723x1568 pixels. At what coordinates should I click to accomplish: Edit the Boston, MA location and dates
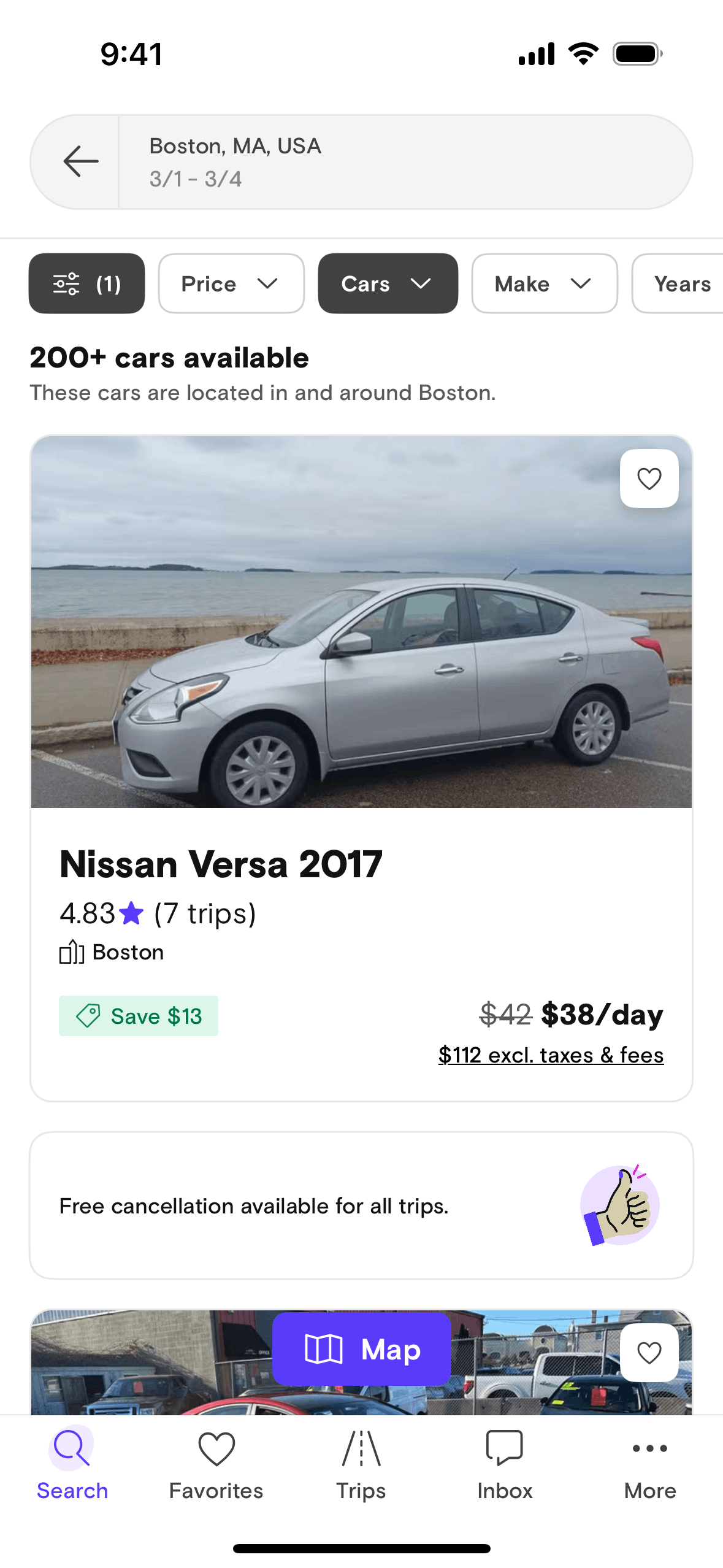tap(405, 162)
